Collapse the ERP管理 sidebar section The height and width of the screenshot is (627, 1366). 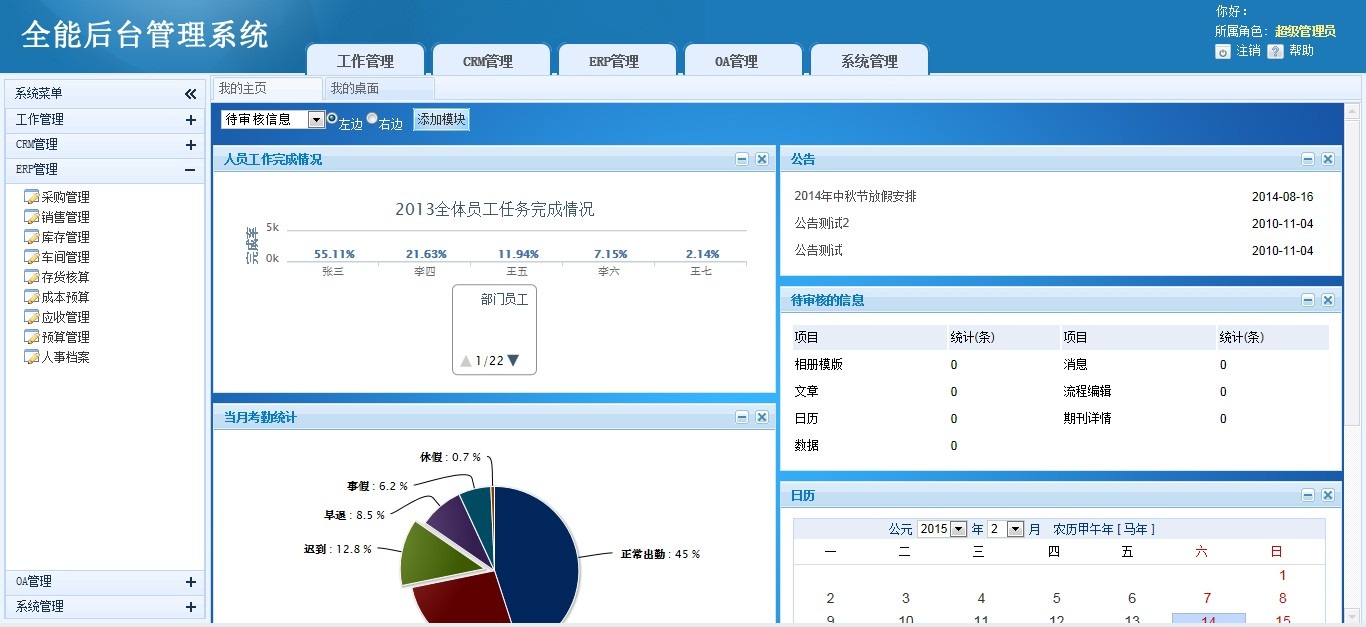pyautogui.click(x=190, y=170)
